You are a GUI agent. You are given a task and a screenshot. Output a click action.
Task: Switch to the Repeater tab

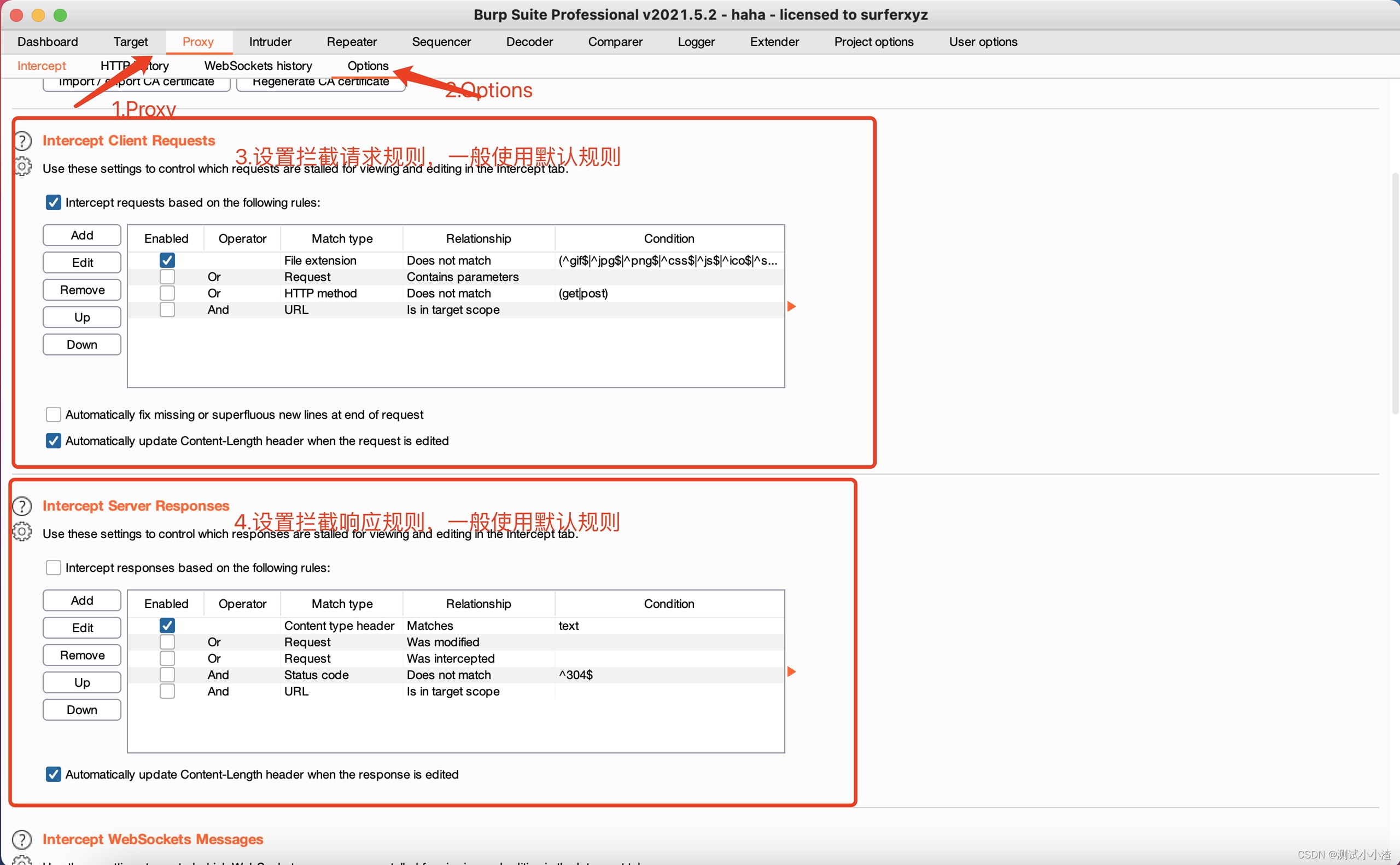[351, 42]
